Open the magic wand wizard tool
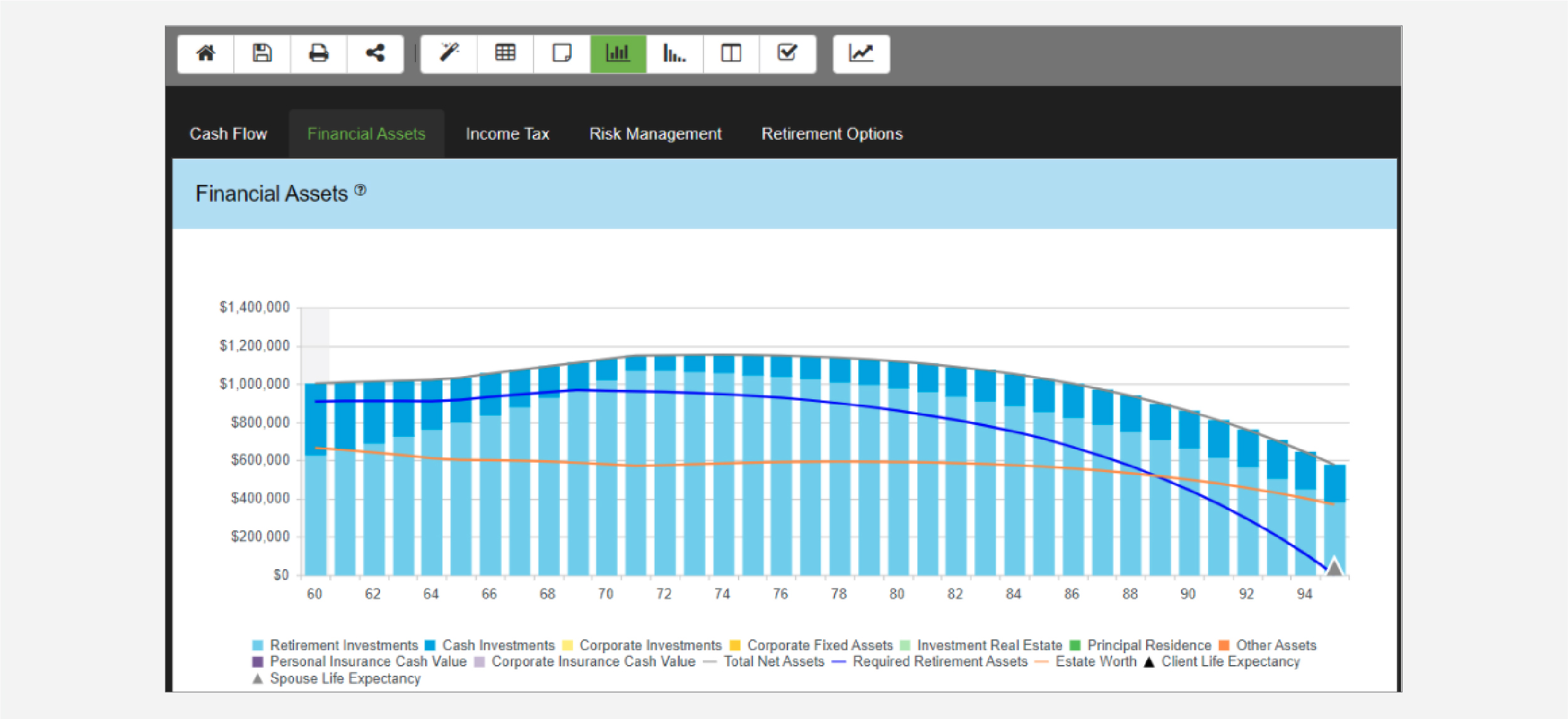1568x719 pixels. [x=449, y=54]
